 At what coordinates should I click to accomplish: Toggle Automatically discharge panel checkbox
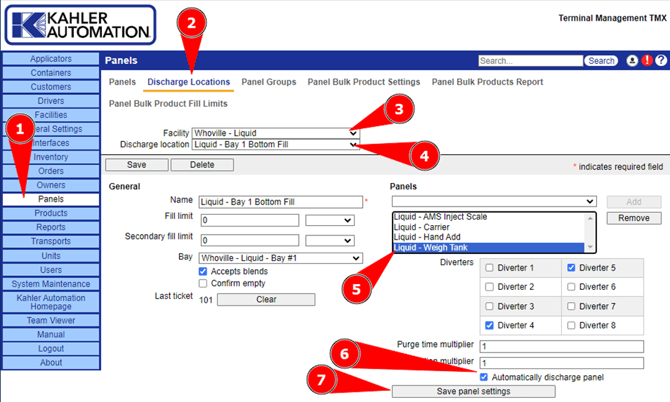click(x=485, y=377)
